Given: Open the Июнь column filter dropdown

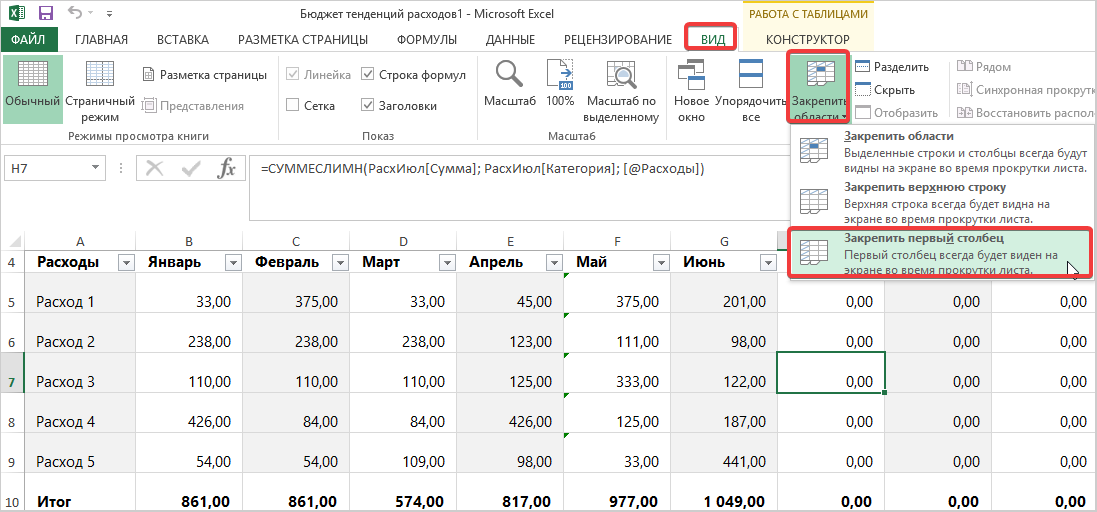Looking at the screenshot, I should [x=768, y=263].
